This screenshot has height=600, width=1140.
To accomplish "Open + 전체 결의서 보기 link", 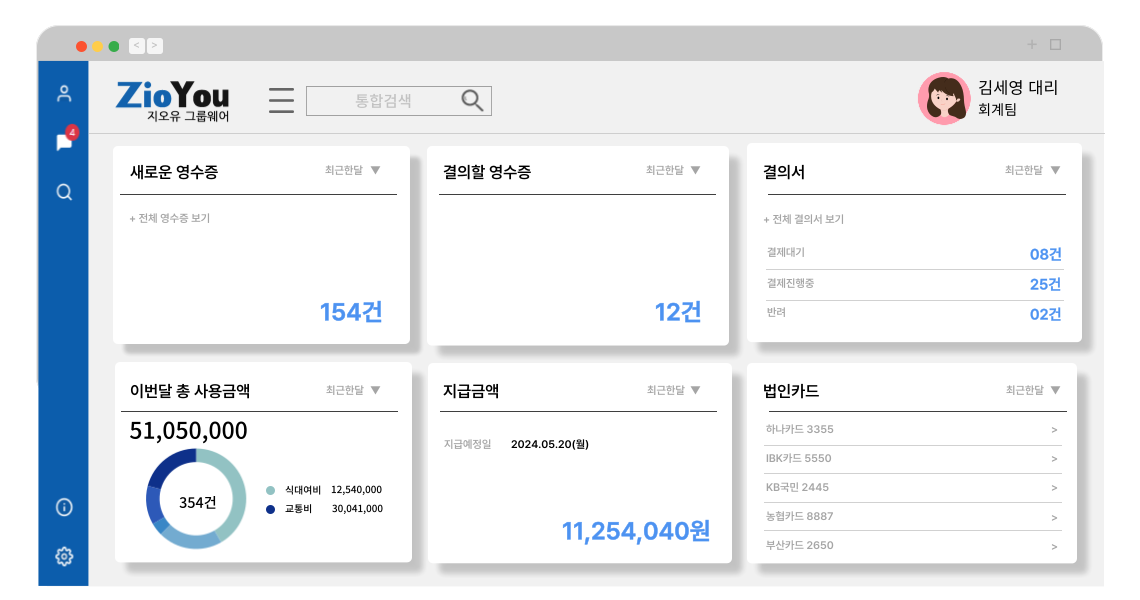I will pos(803,219).
